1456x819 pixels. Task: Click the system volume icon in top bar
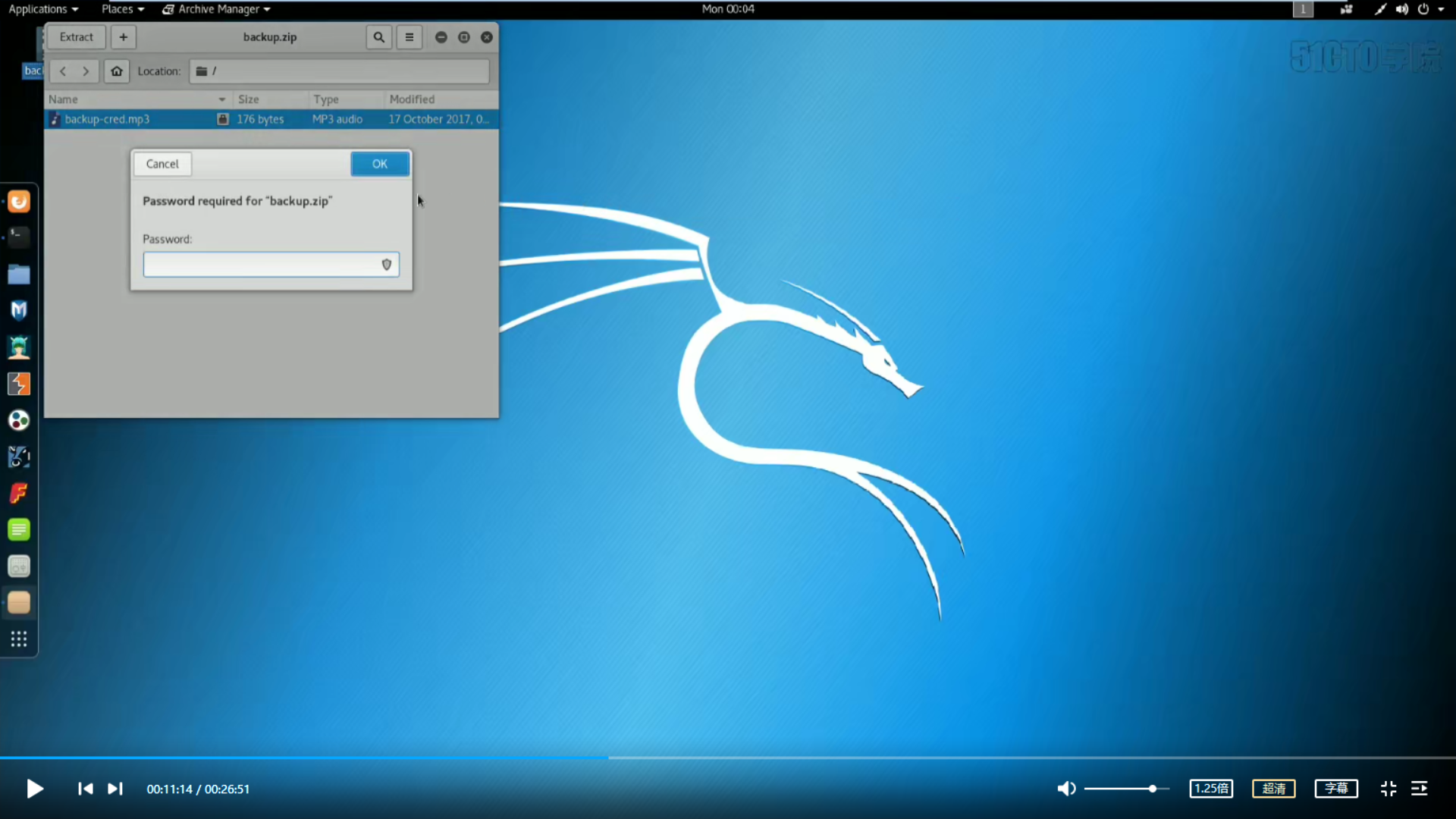[x=1402, y=9]
